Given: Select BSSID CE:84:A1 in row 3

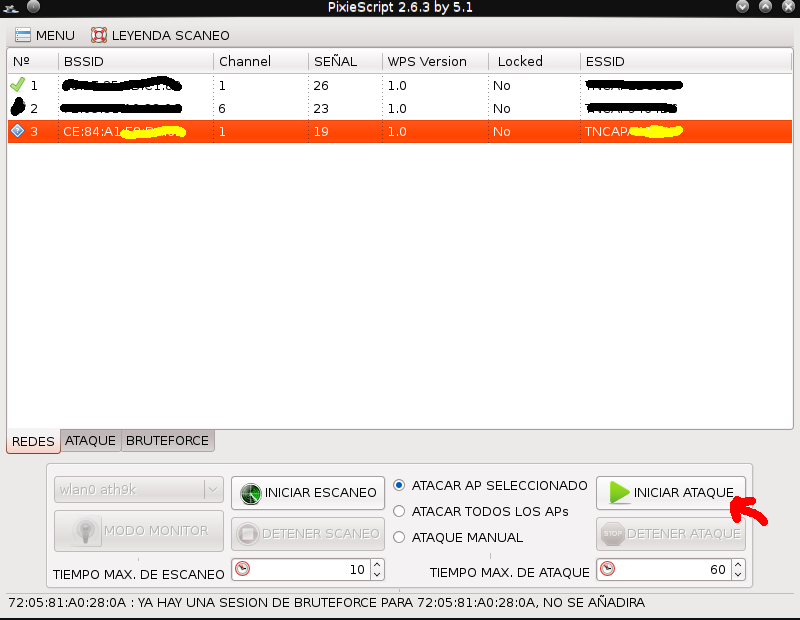Looking at the screenshot, I should [124, 132].
